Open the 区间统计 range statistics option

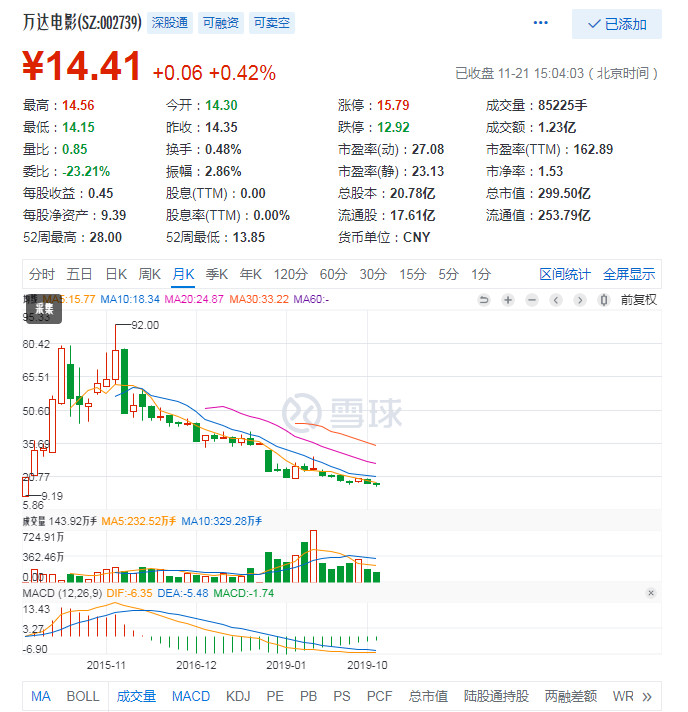(566, 274)
